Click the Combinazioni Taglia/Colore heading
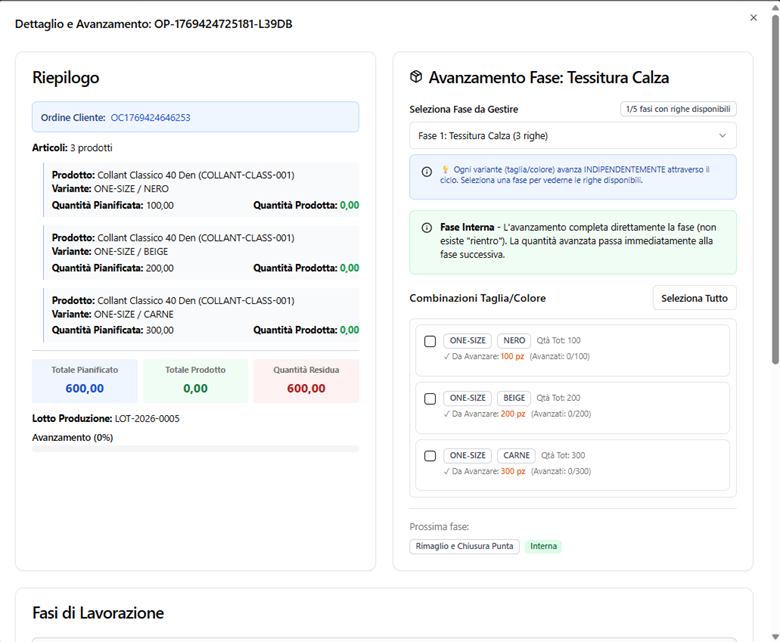 478,298
